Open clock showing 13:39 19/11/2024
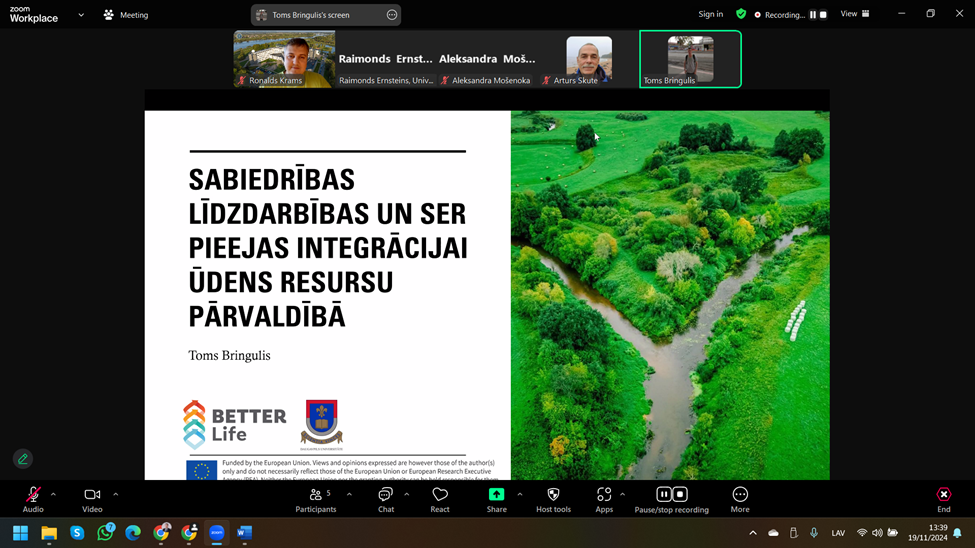975x548 pixels. coord(927,533)
